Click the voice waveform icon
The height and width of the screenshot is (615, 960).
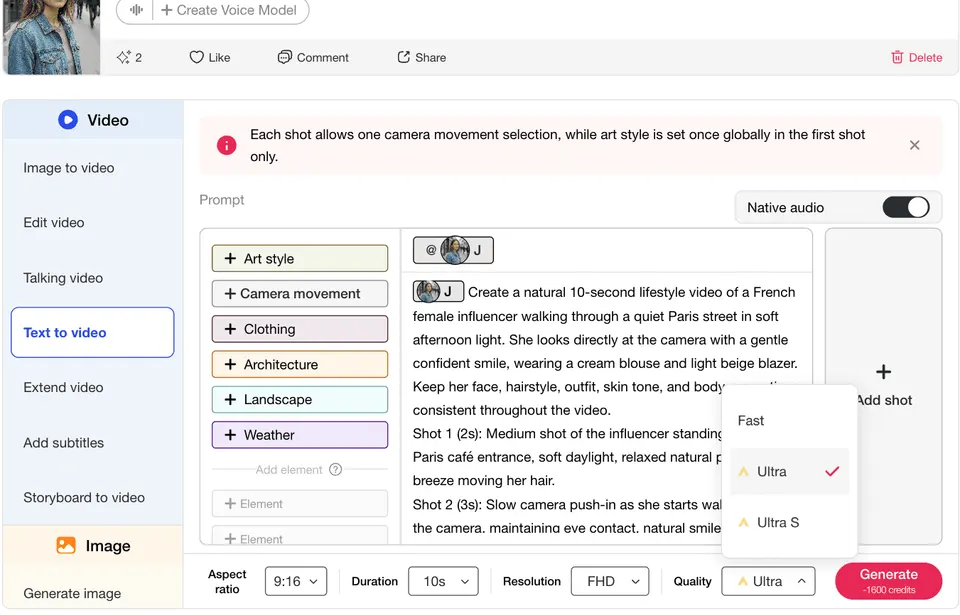click(x=136, y=10)
